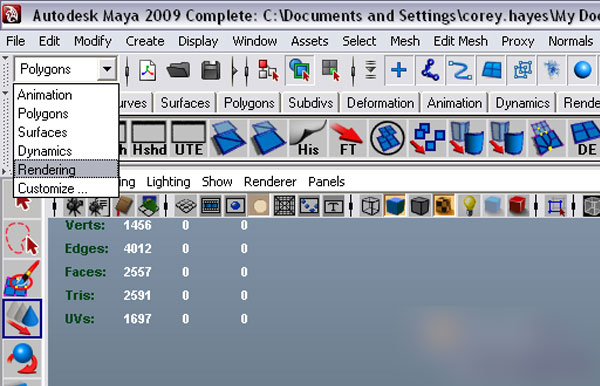The height and width of the screenshot is (386, 600).
Task: Select the Move tool with cone icon
Action: pyautogui.click(x=22, y=319)
